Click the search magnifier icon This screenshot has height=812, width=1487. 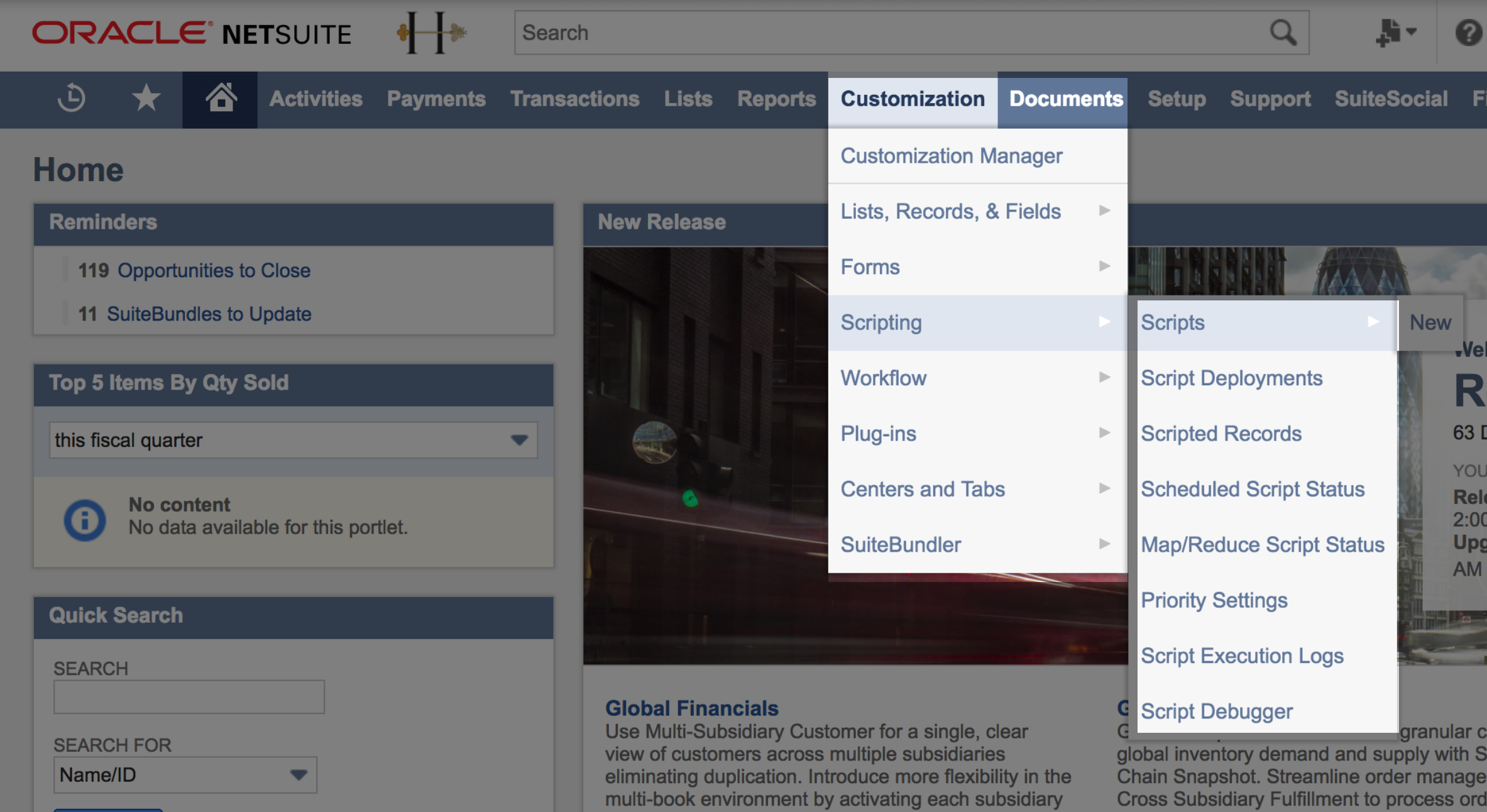click(1283, 33)
